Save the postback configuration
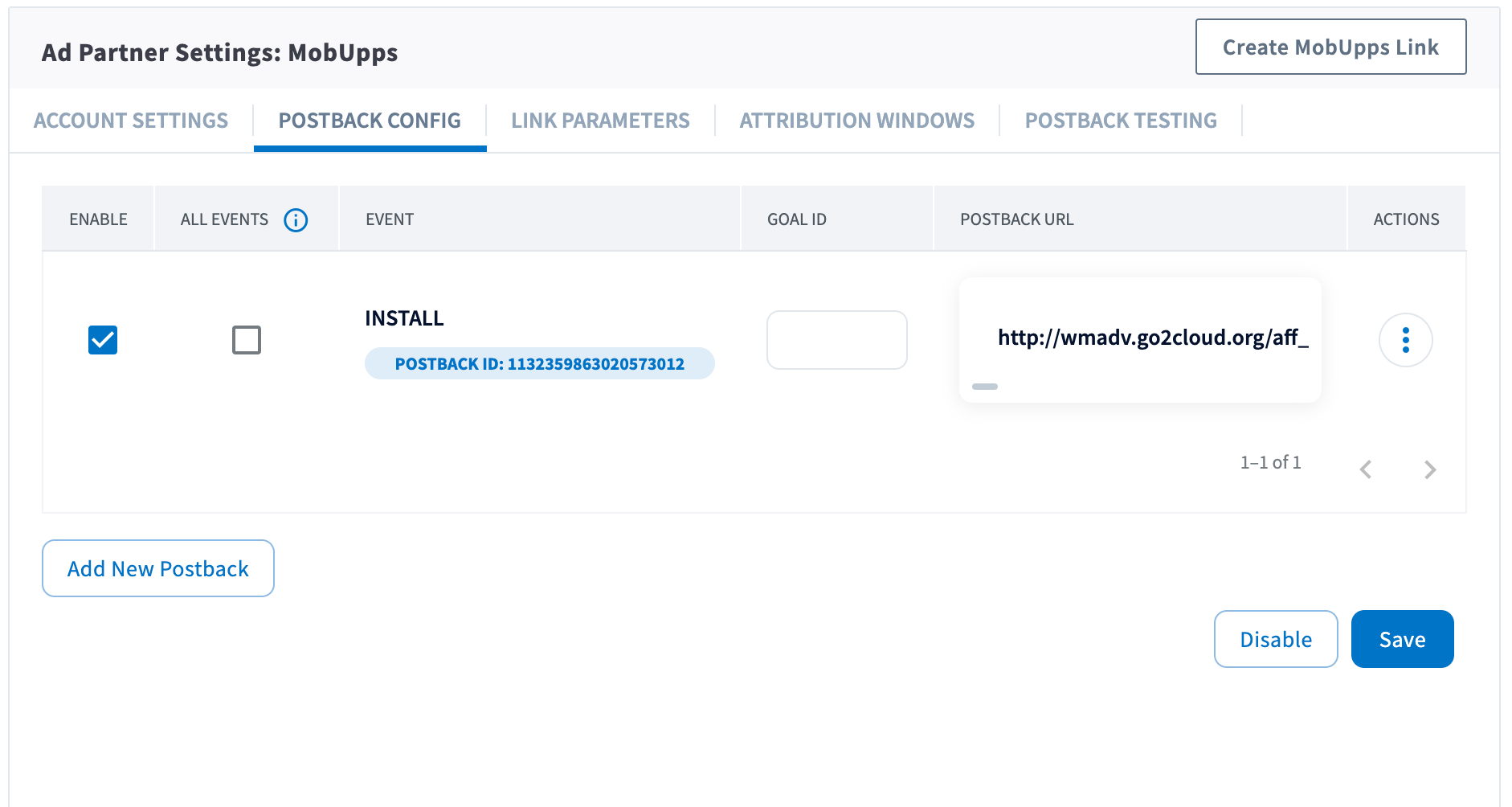This screenshot has height=807, width=1512. tap(1402, 639)
